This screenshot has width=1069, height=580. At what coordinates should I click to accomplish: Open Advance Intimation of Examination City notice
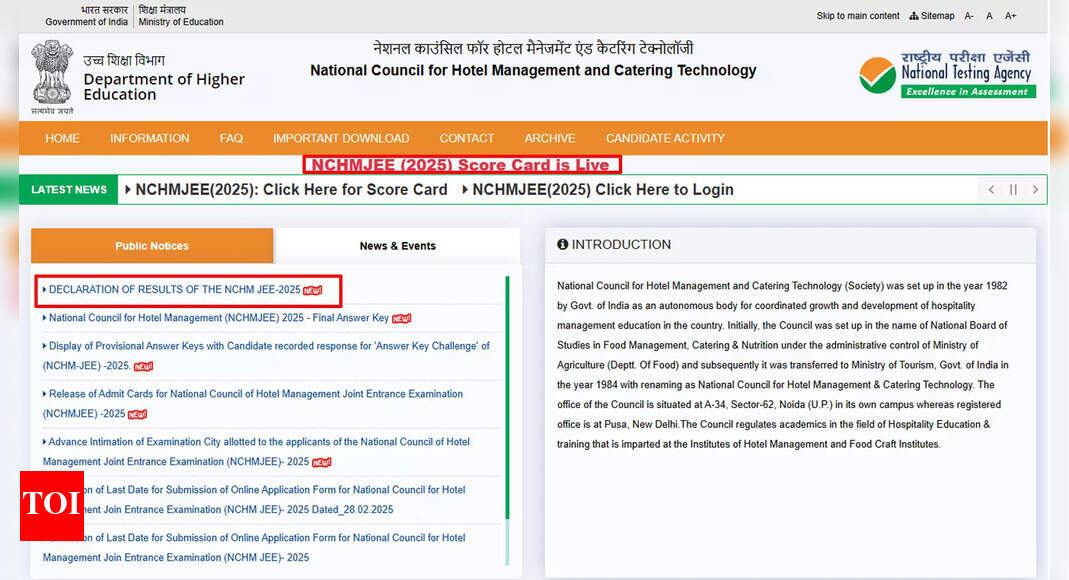[256, 452]
